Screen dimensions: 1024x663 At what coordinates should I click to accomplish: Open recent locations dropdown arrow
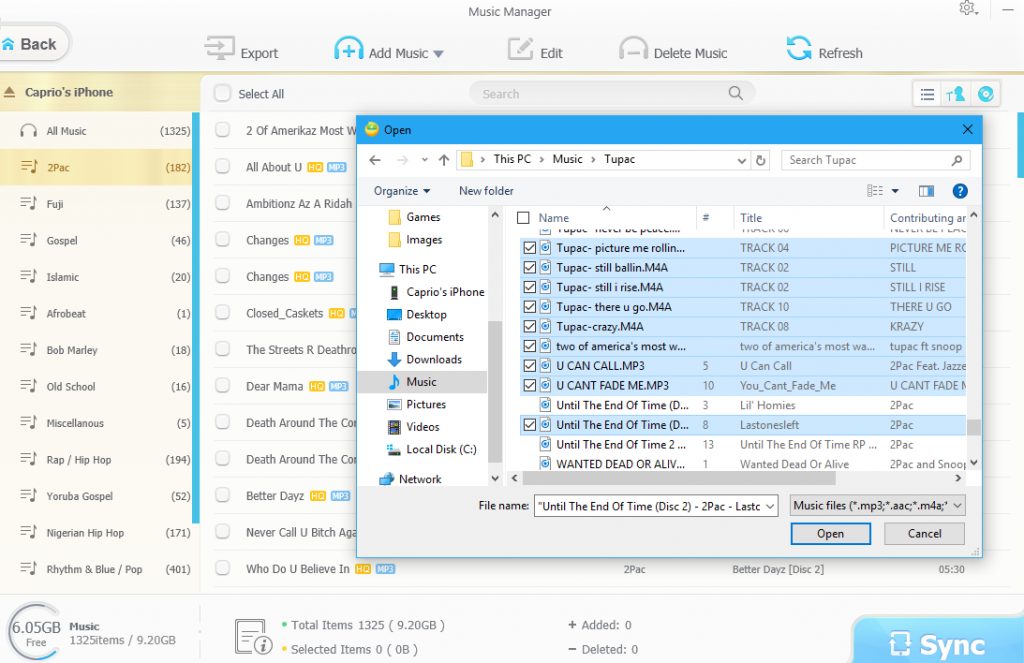(424, 160)
